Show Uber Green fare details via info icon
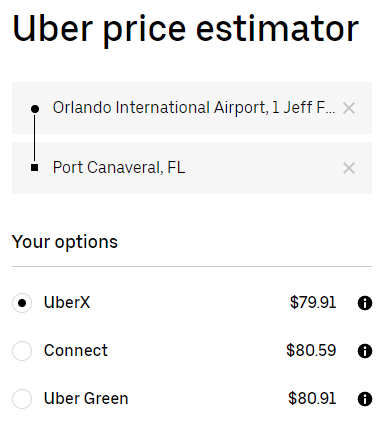 point(365,399)
